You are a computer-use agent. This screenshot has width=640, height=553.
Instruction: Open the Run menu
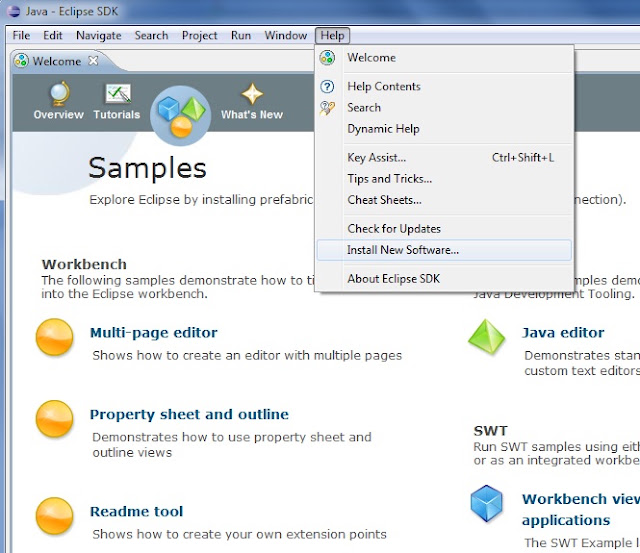241,36
